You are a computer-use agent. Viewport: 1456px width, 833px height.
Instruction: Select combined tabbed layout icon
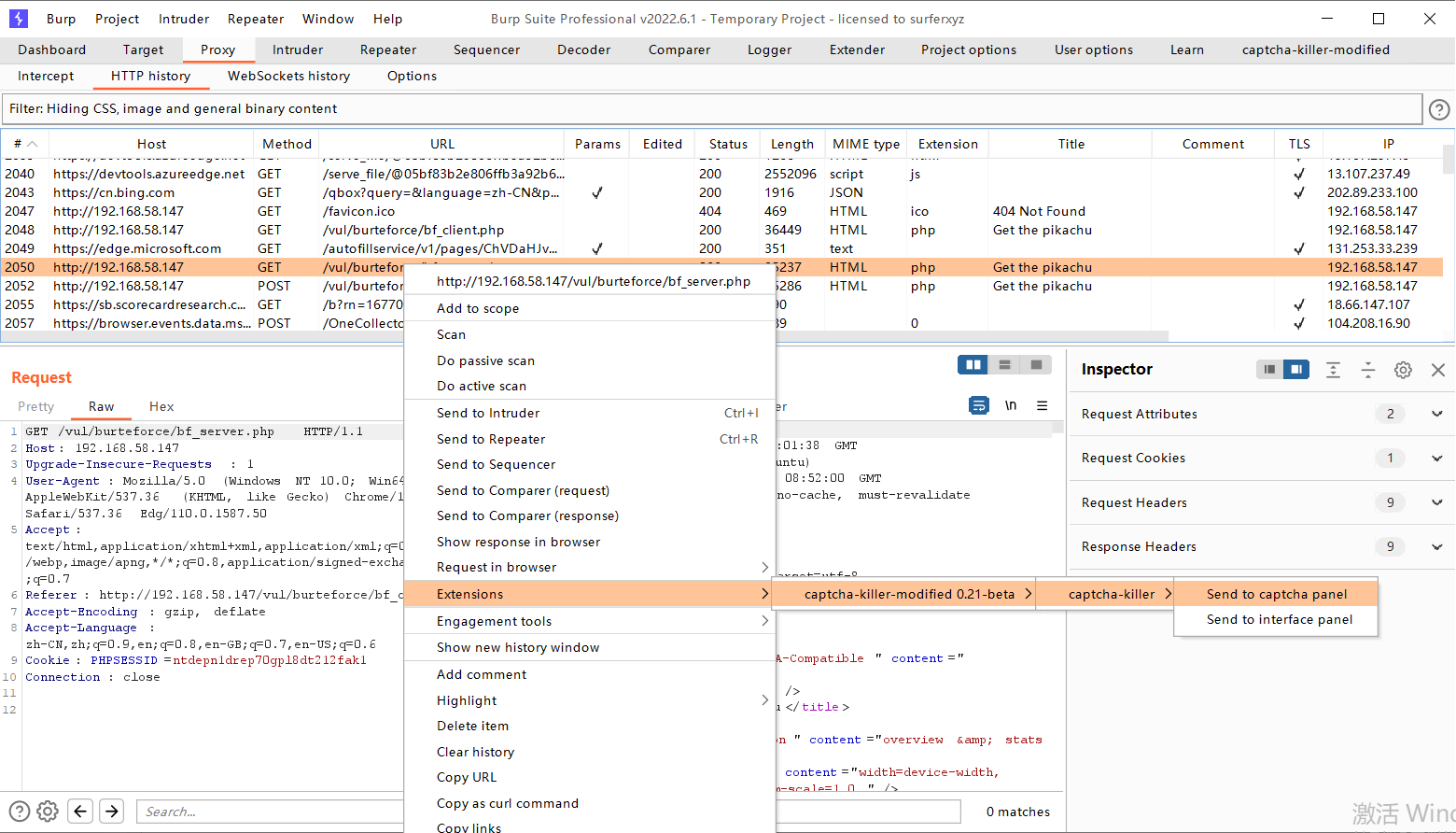[1036, 365]
